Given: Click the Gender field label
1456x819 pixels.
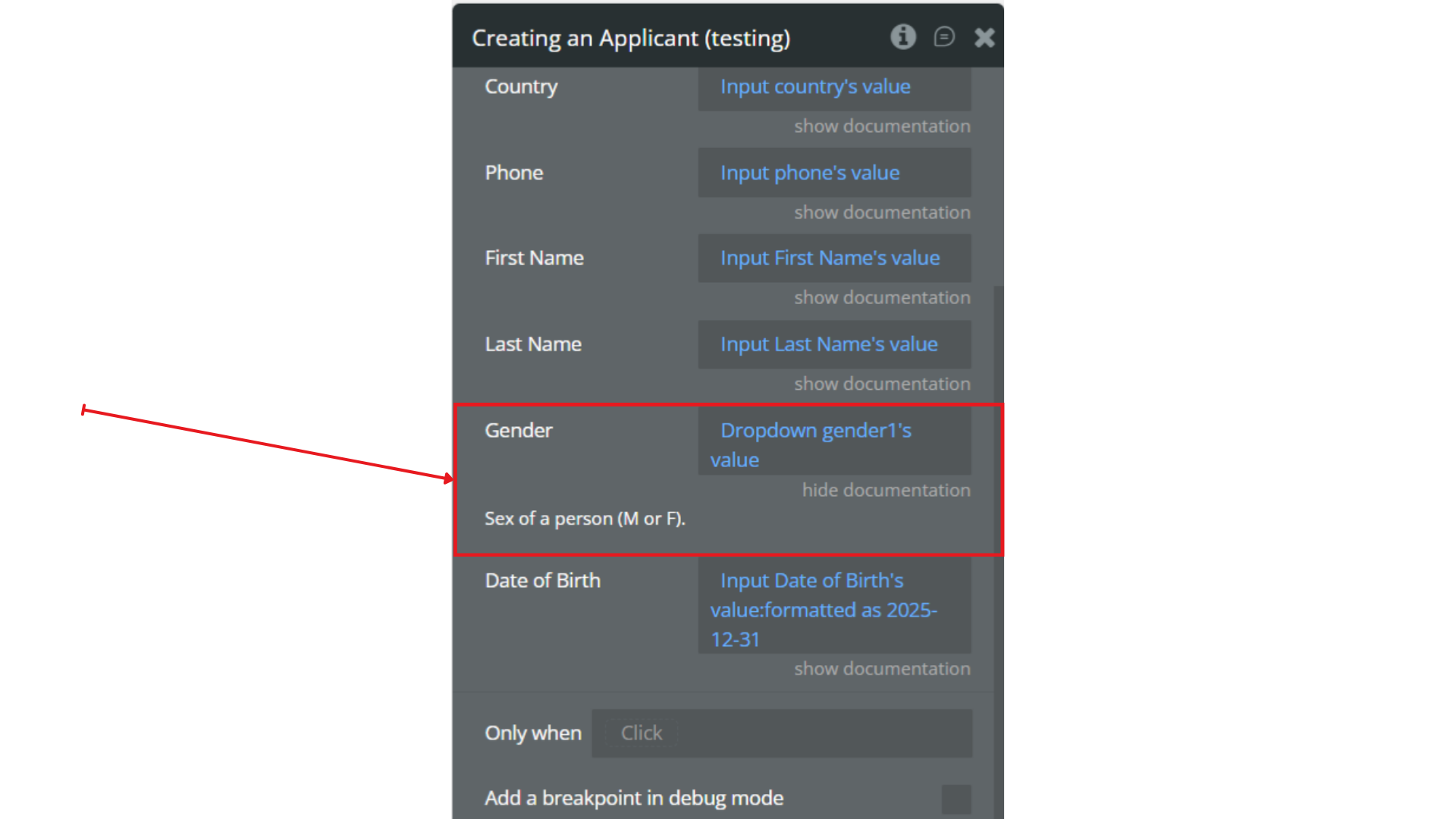Looking at the screenshot, I should [x=519, y=431].
